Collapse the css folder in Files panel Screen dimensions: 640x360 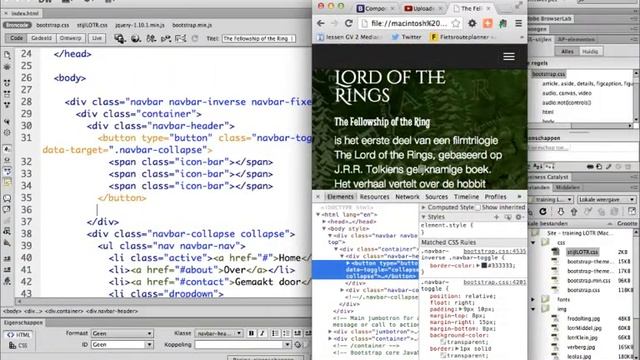[533, 242]
